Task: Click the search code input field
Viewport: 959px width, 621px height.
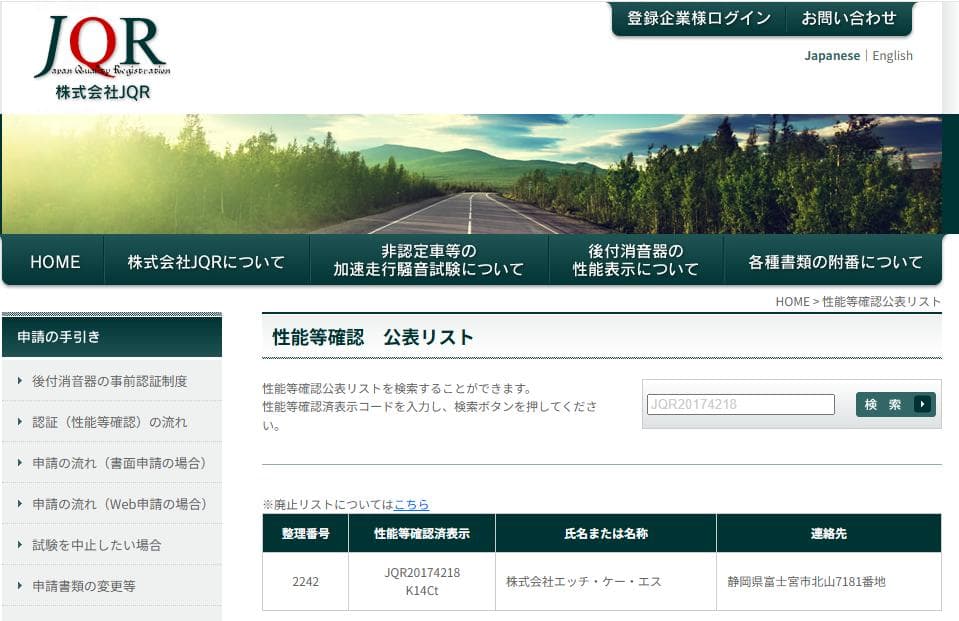Action: coord(740,404)
